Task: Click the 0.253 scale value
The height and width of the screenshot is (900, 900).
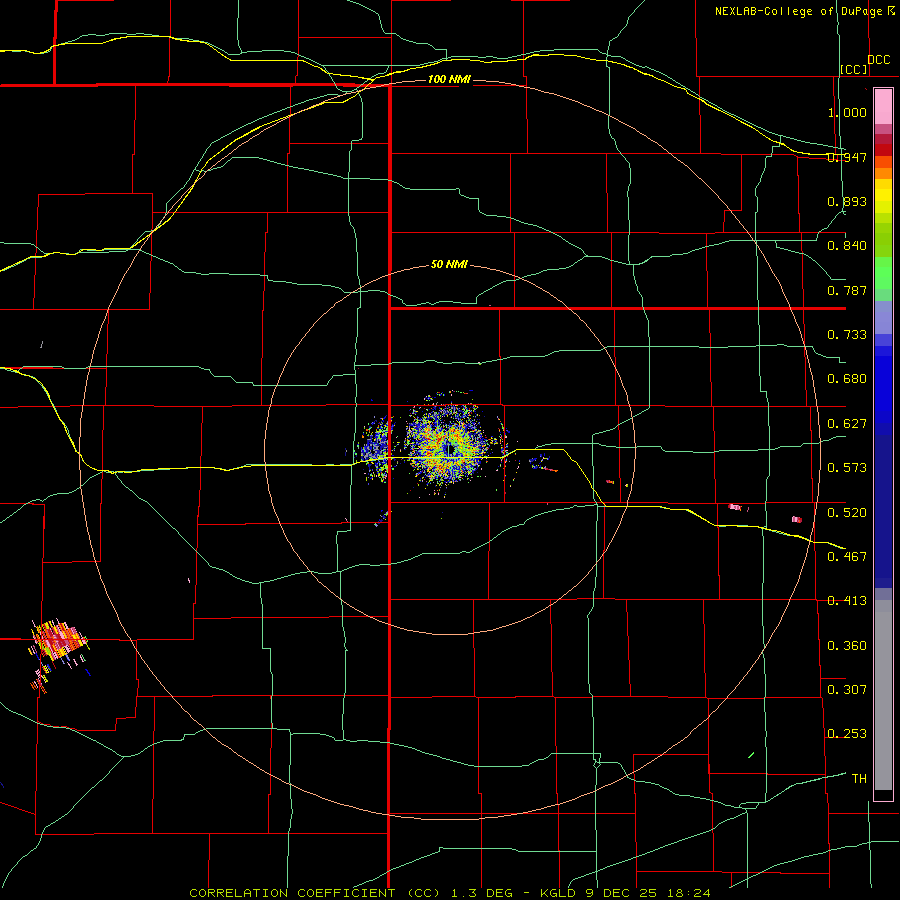Action: pyautogui.click(x=847, y=734)
